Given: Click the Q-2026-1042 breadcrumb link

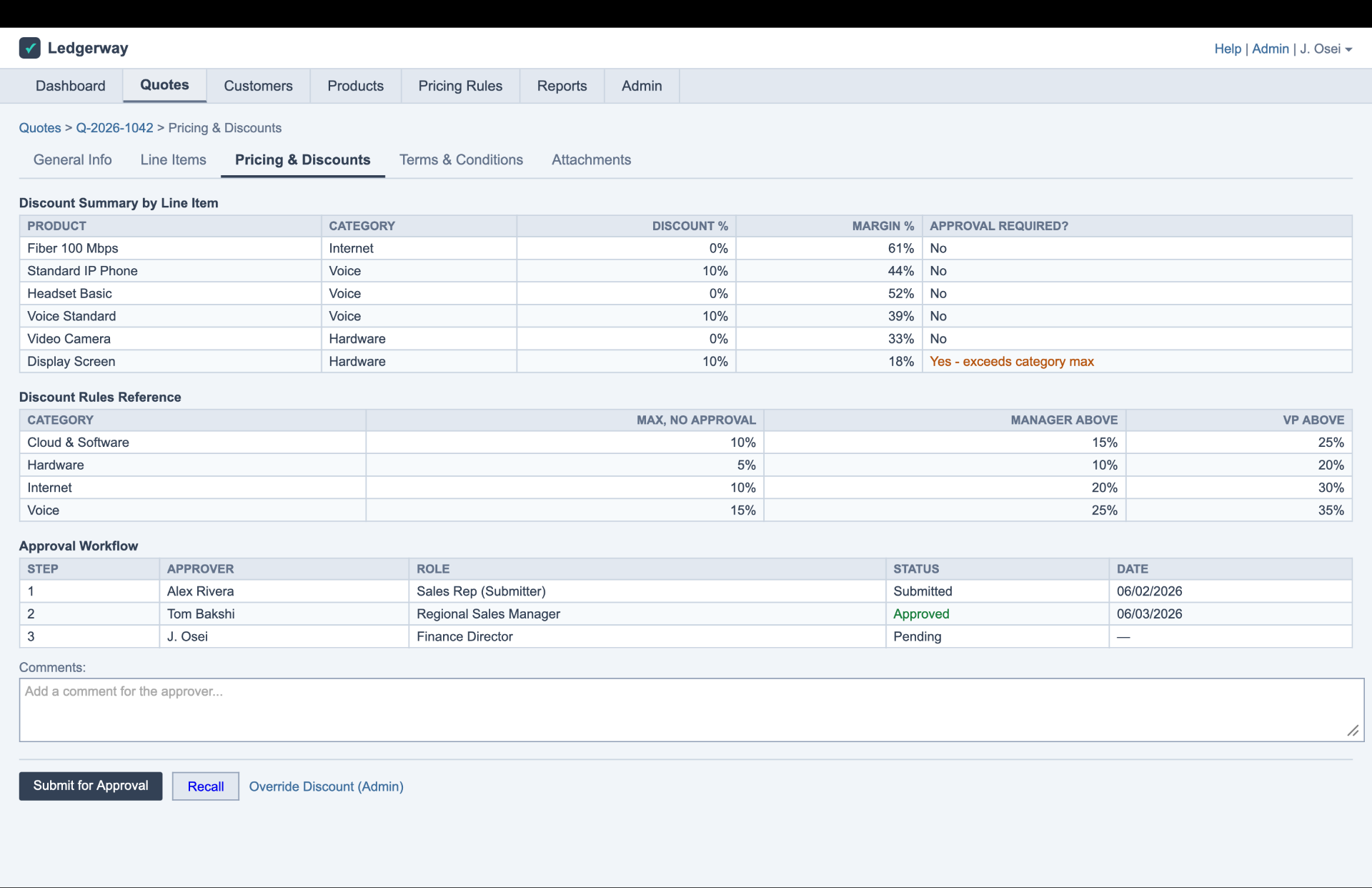Looking at the screenshot, I should pos(114,128).
